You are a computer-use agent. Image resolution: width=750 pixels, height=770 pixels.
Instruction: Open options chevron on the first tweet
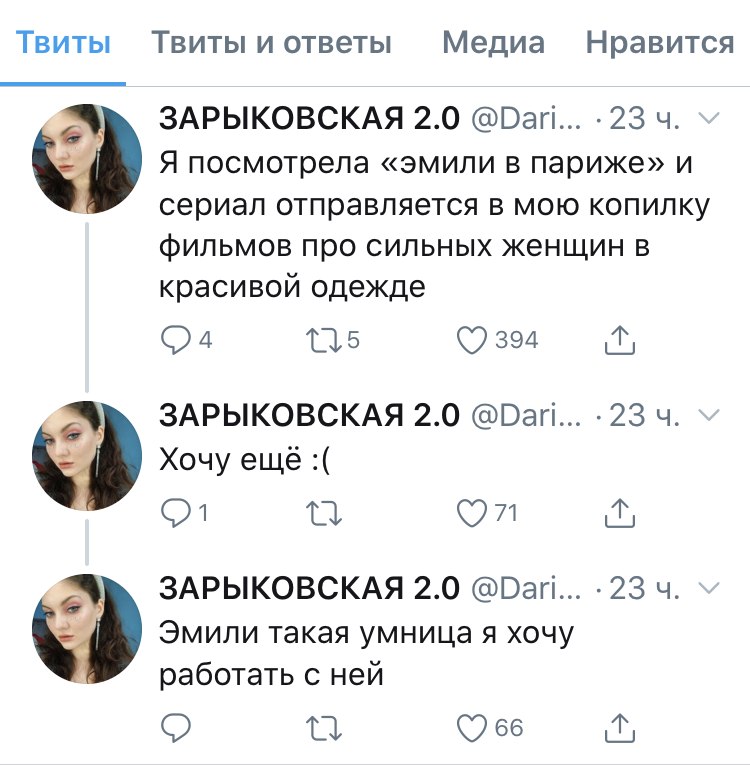tap(707, 118)
